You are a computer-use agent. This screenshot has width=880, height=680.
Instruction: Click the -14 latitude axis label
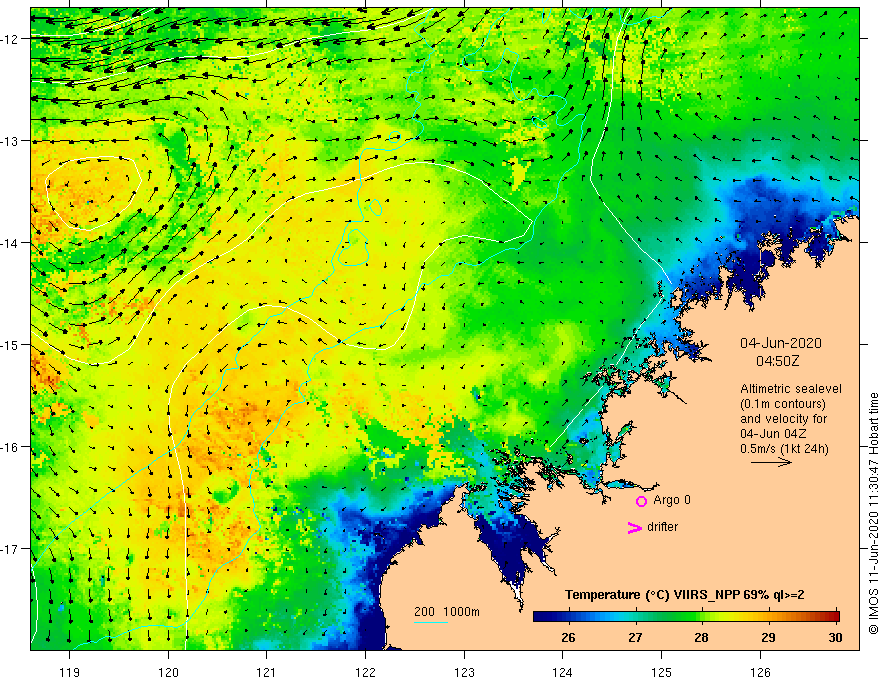click(x=11, y=243)
